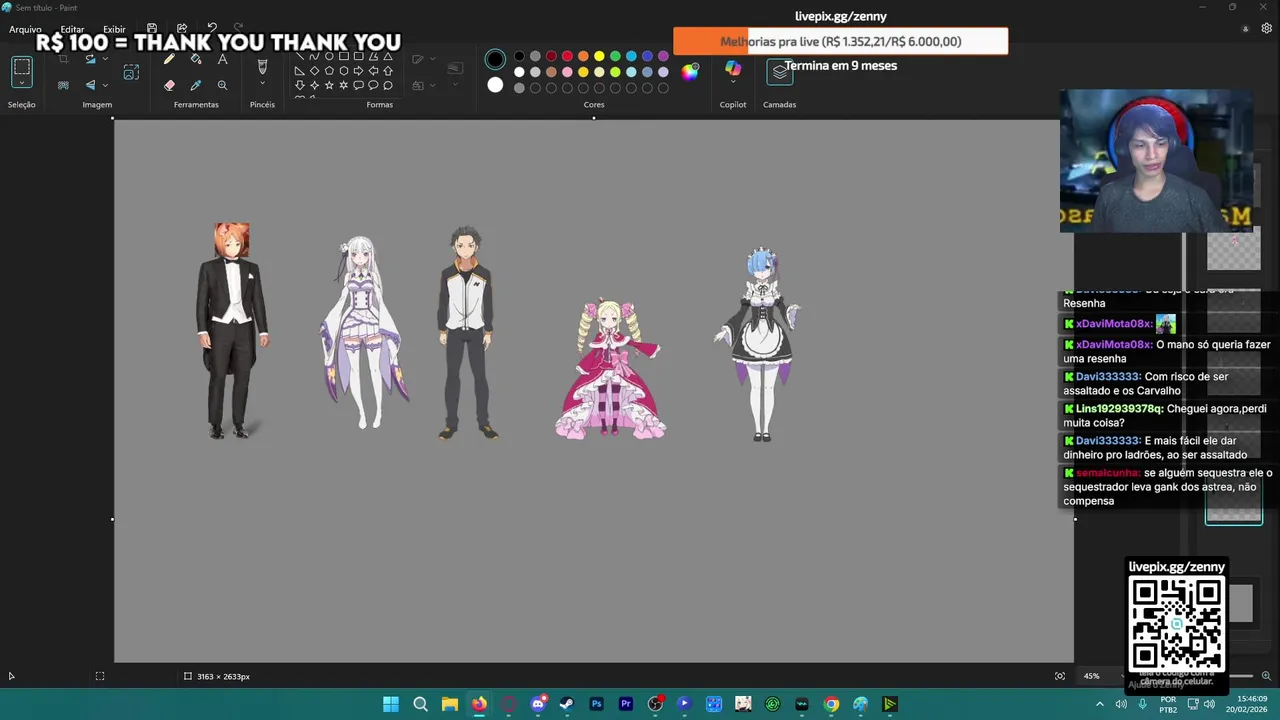
Task: Open Firefox from the taskbar
Action: coord(479,704)
